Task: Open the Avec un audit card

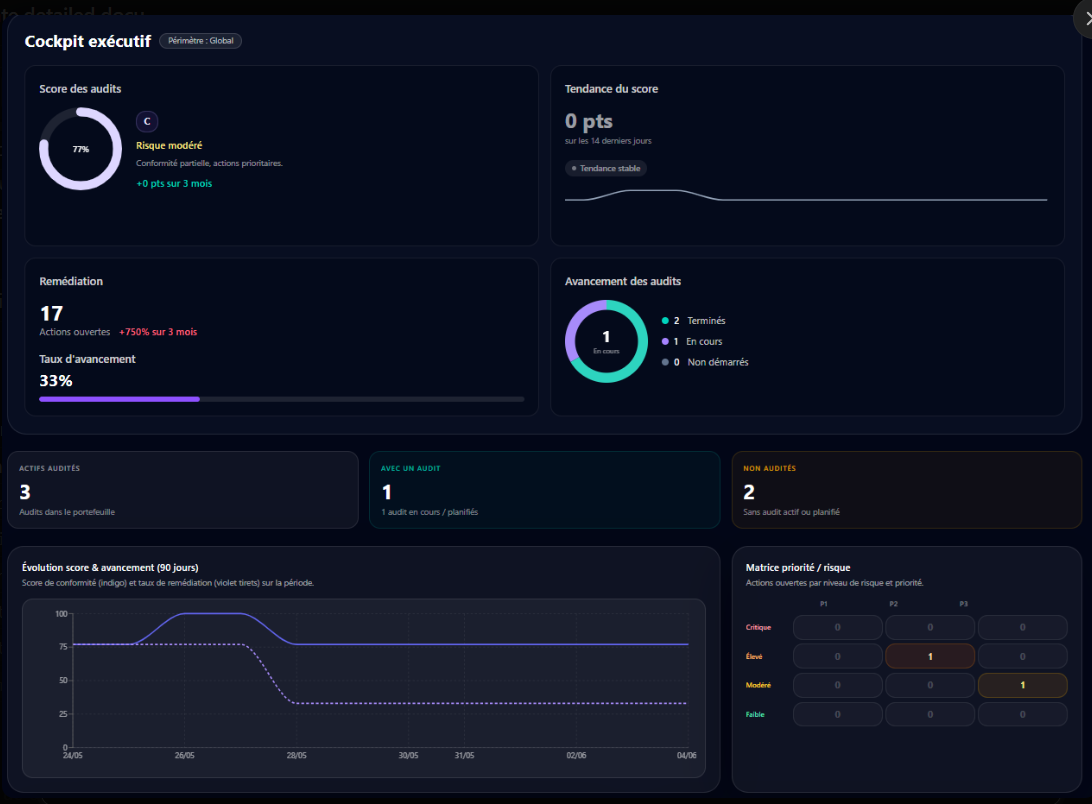Action: click(x=545, y=490)
